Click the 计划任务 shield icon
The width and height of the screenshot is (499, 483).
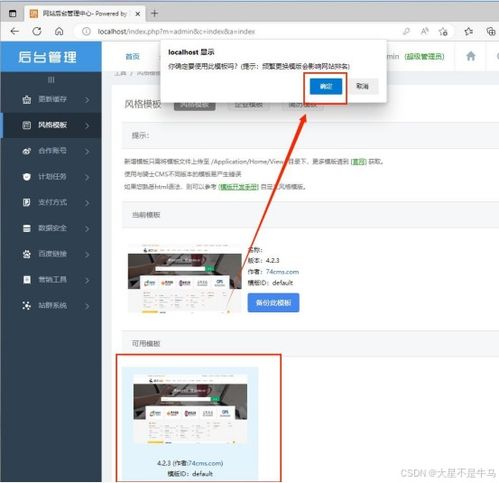(x=27, y=177)
